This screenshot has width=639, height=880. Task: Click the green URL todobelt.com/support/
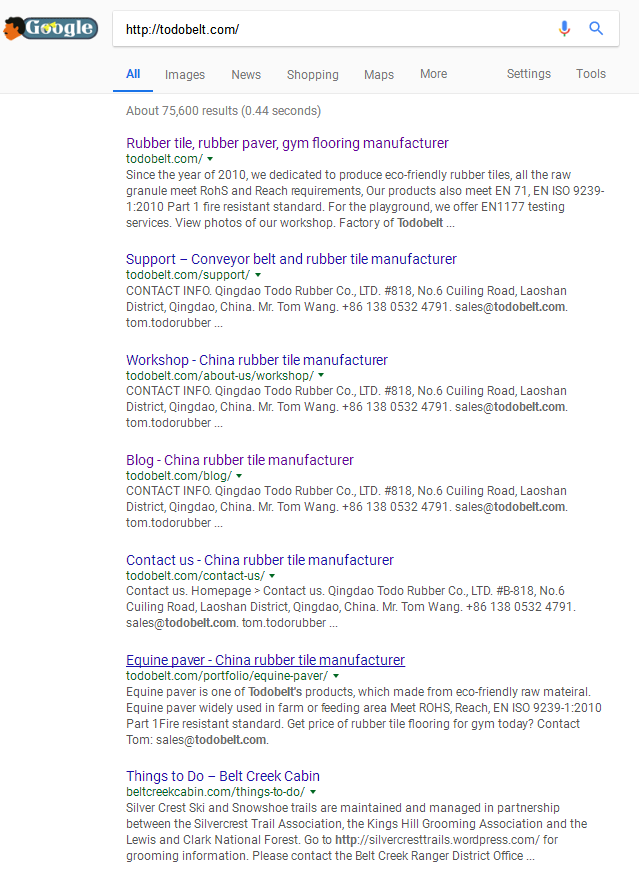point(188,275)
